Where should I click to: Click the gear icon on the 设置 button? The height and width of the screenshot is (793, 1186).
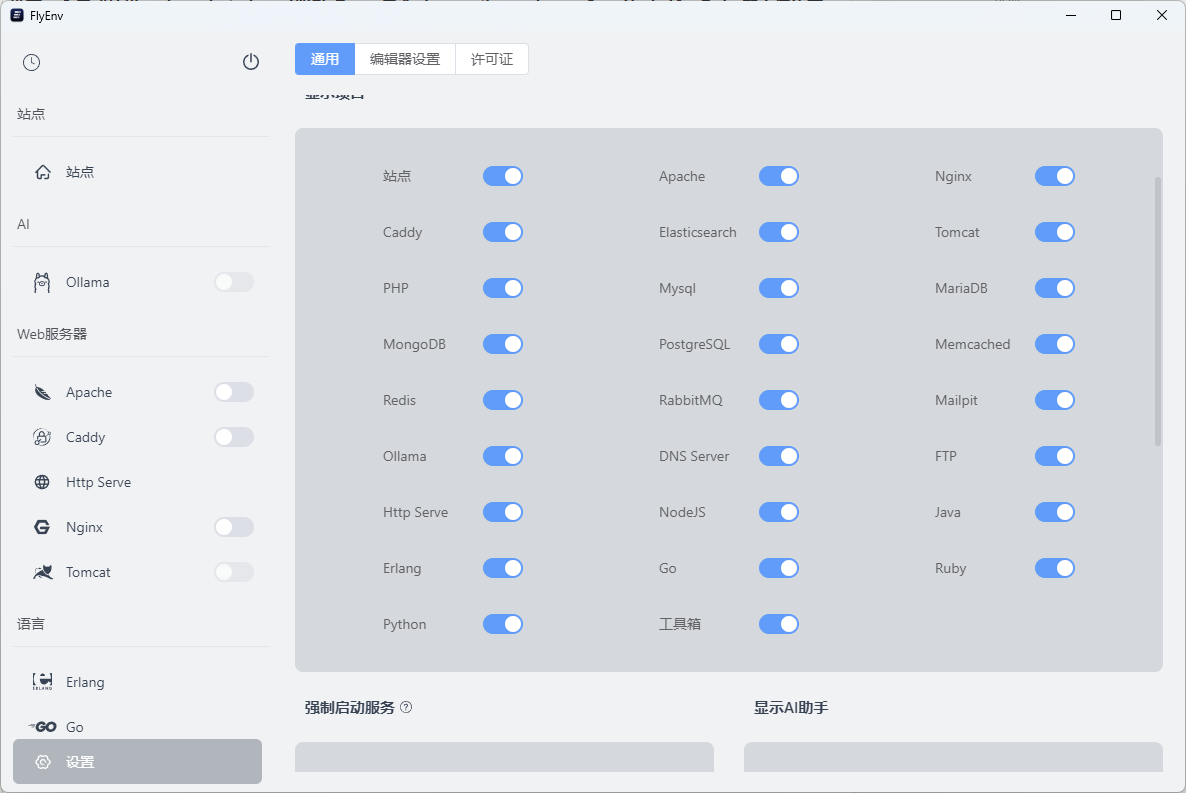click(43, 762)
